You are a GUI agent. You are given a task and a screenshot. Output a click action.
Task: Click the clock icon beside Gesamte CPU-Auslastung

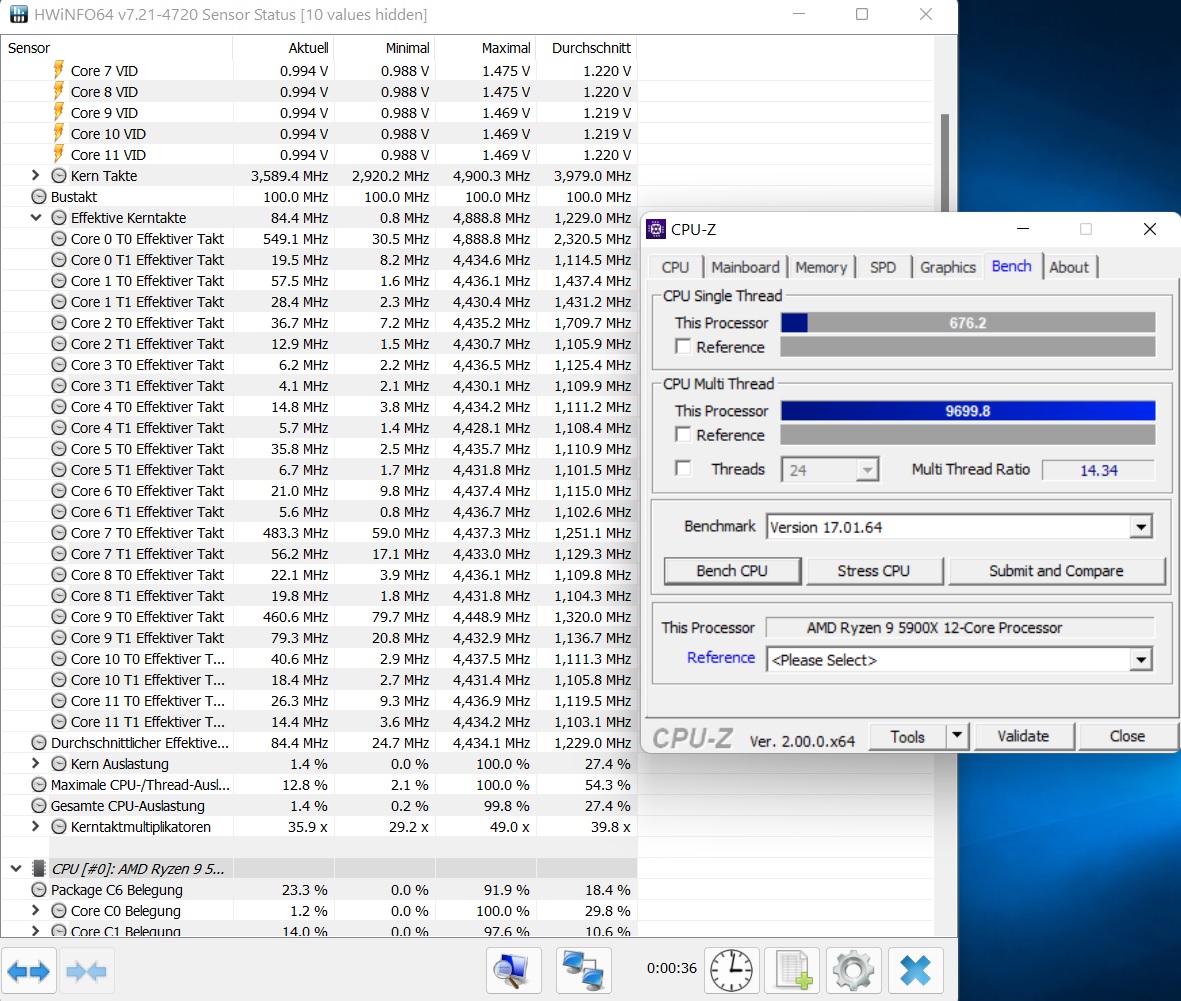[38, 805]
